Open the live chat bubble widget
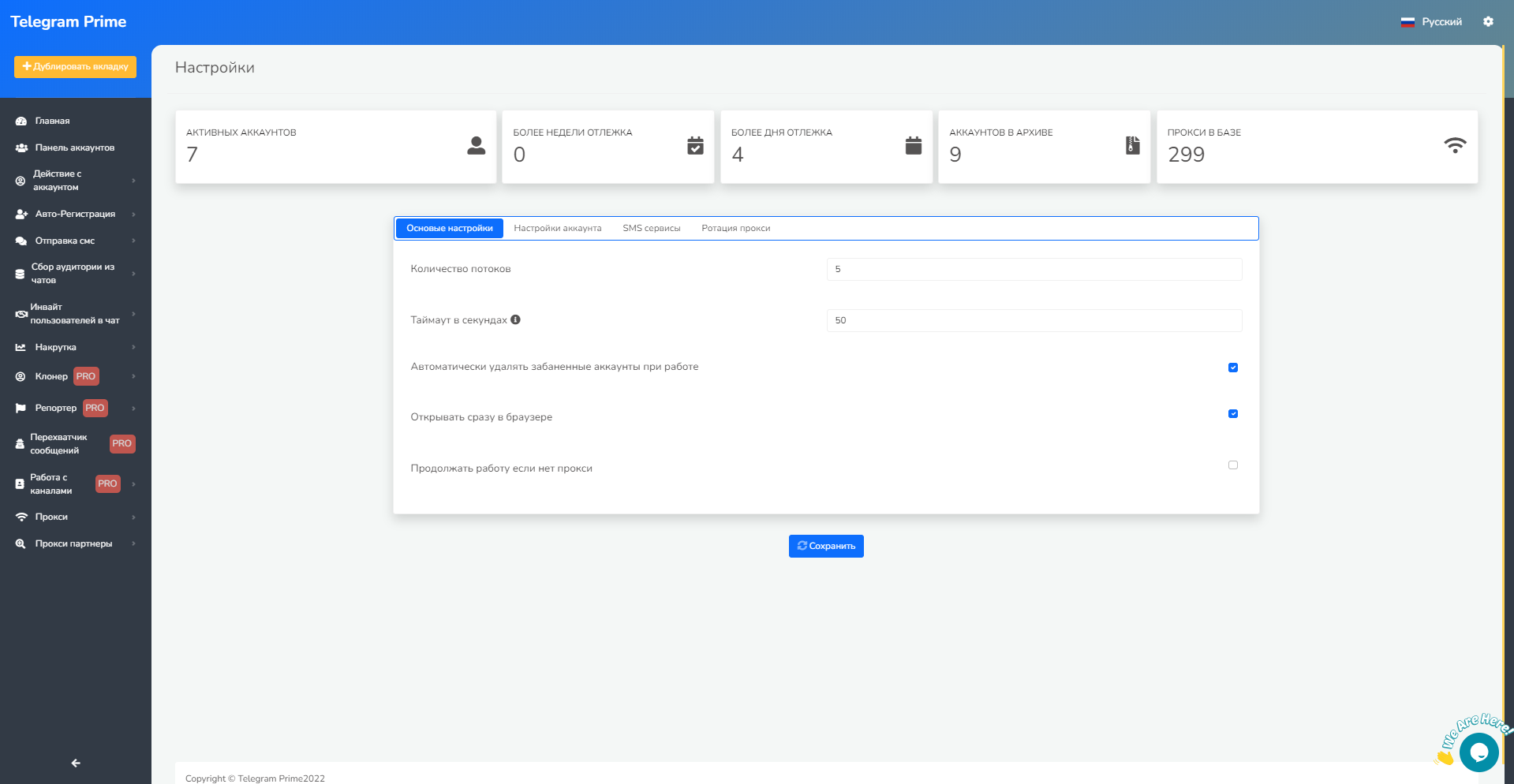1514x784 pixels. tap(1478, 752)
